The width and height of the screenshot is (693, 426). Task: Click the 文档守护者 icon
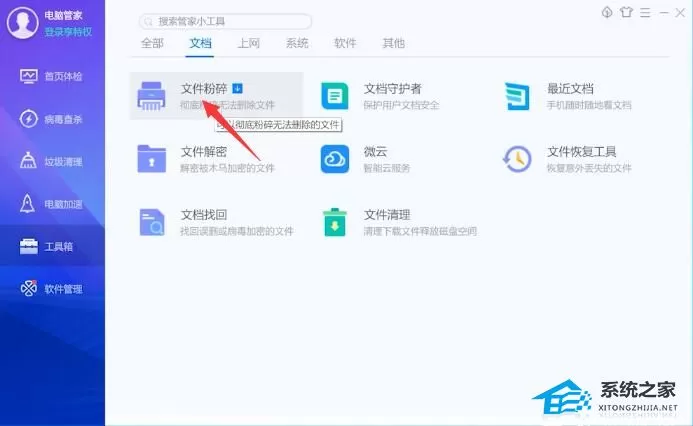click(335, 96)
